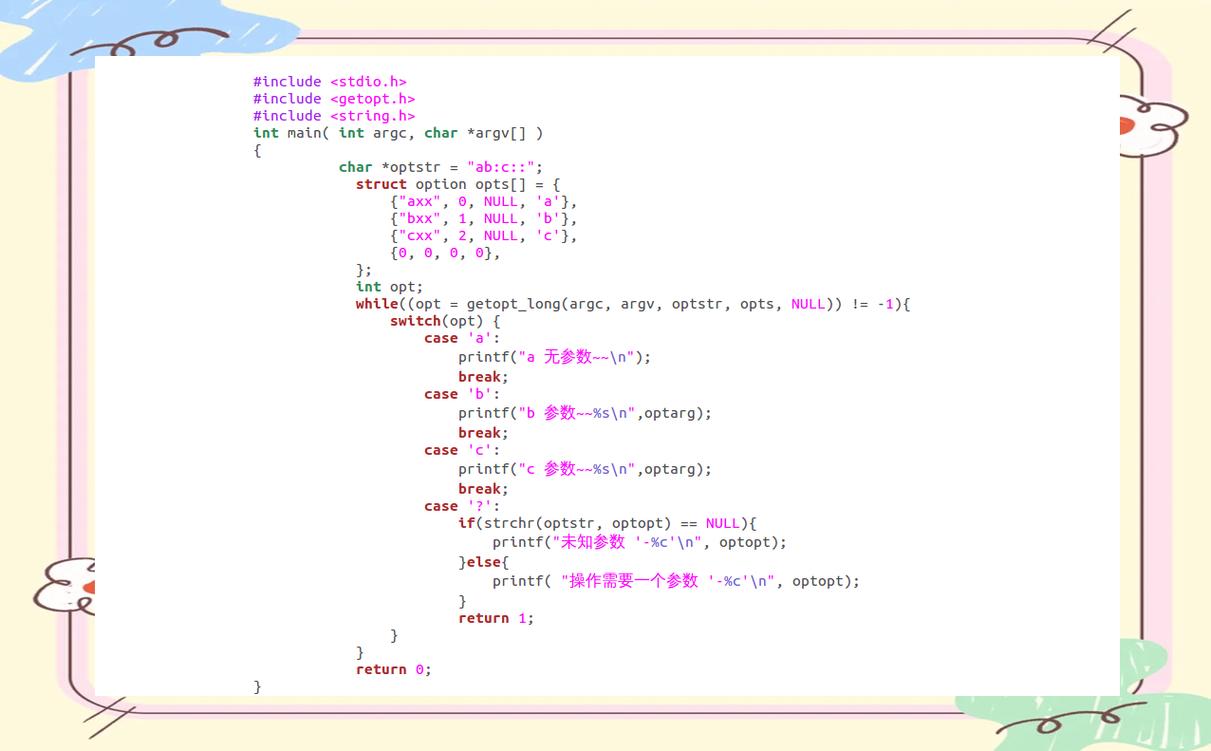
Task: Click the #include <string.h> line
Action: tap(333, 116)
